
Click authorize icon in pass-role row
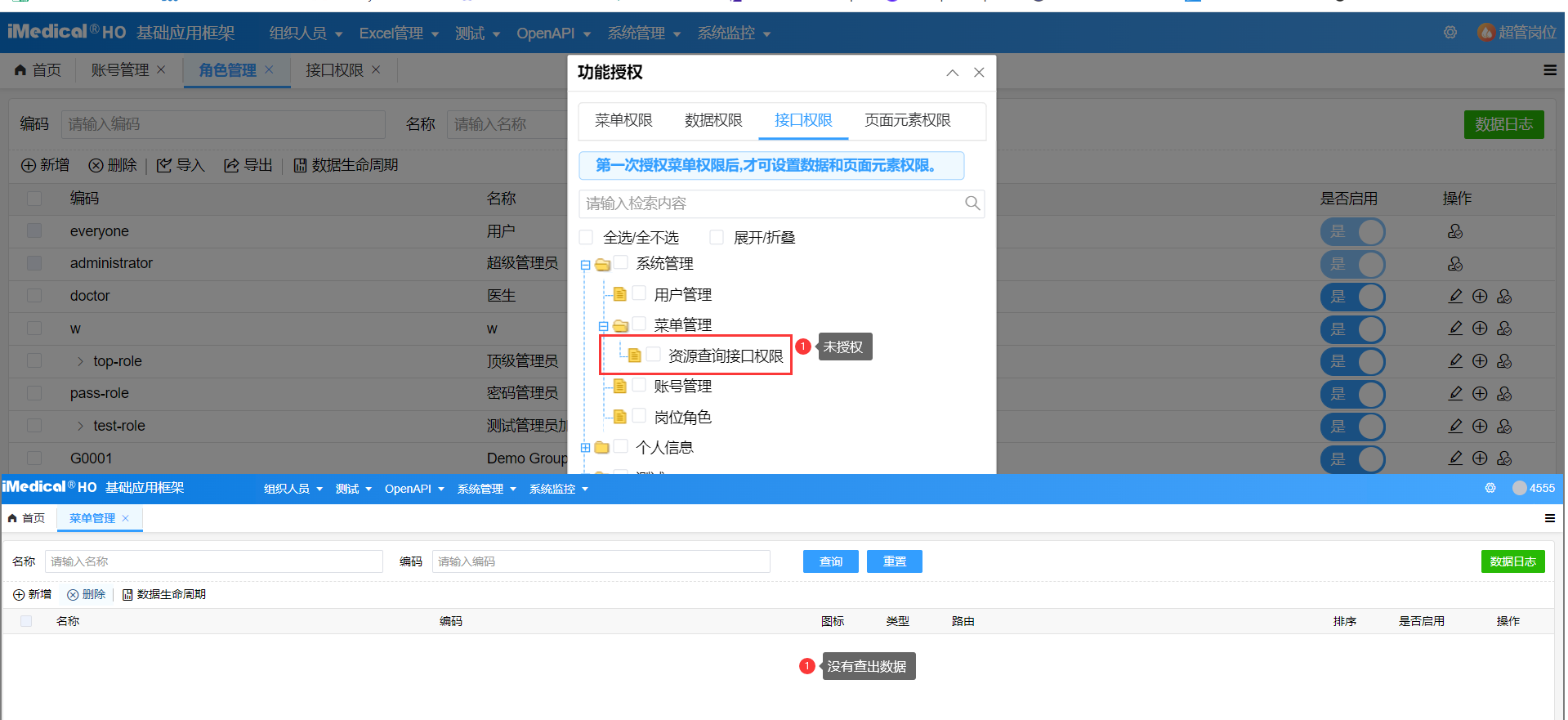(1504, 393)
